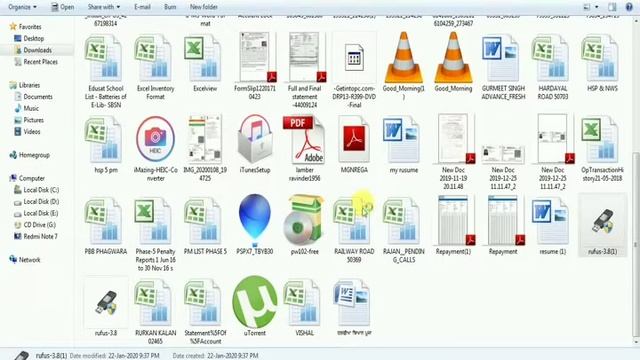This screenshot has width=640, height=360.
Task: Select Downloads in navigation pane
Action: tap(33, 50)
